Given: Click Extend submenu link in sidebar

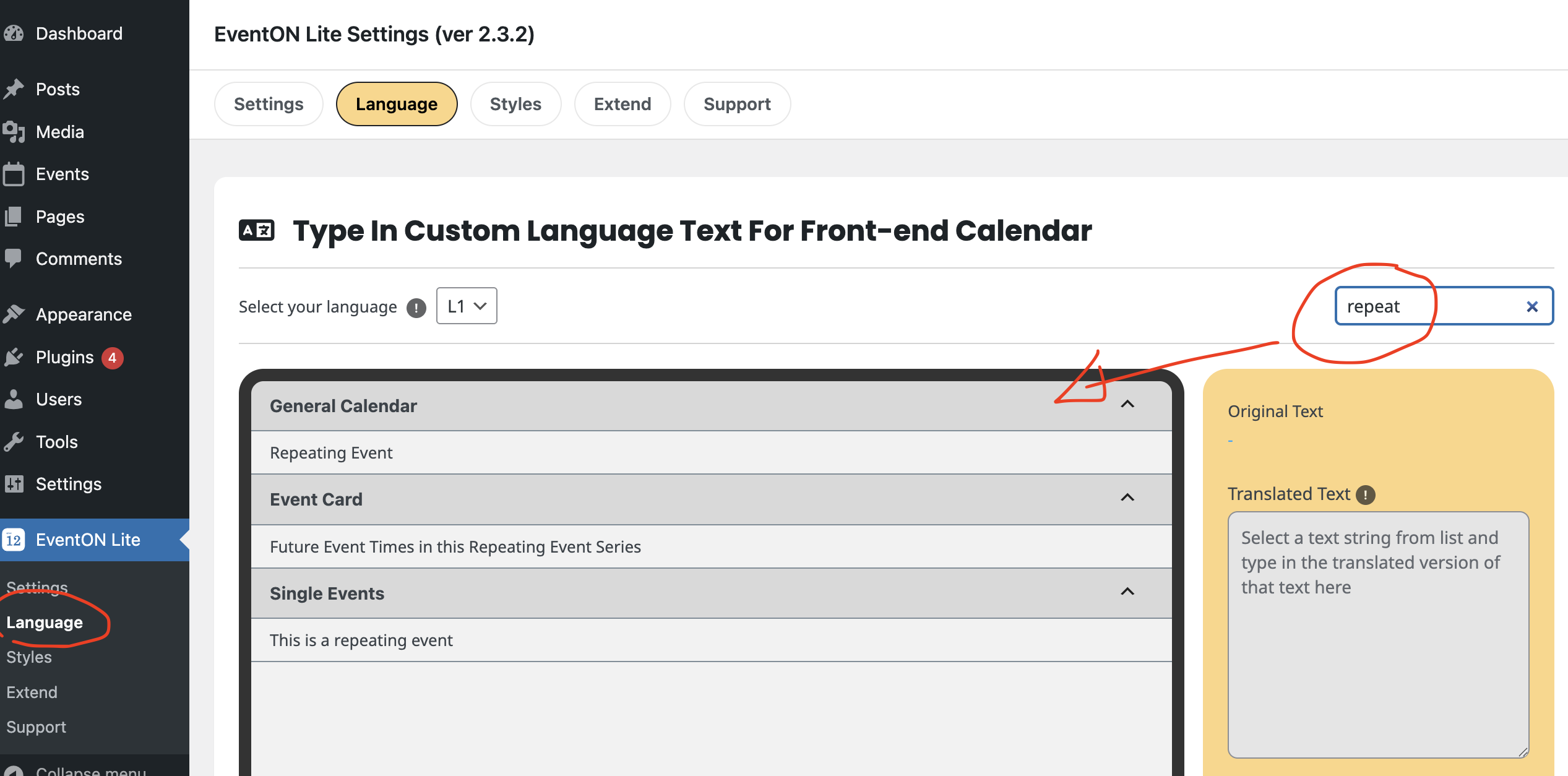Looking at the screenshot, I should 32,692.
